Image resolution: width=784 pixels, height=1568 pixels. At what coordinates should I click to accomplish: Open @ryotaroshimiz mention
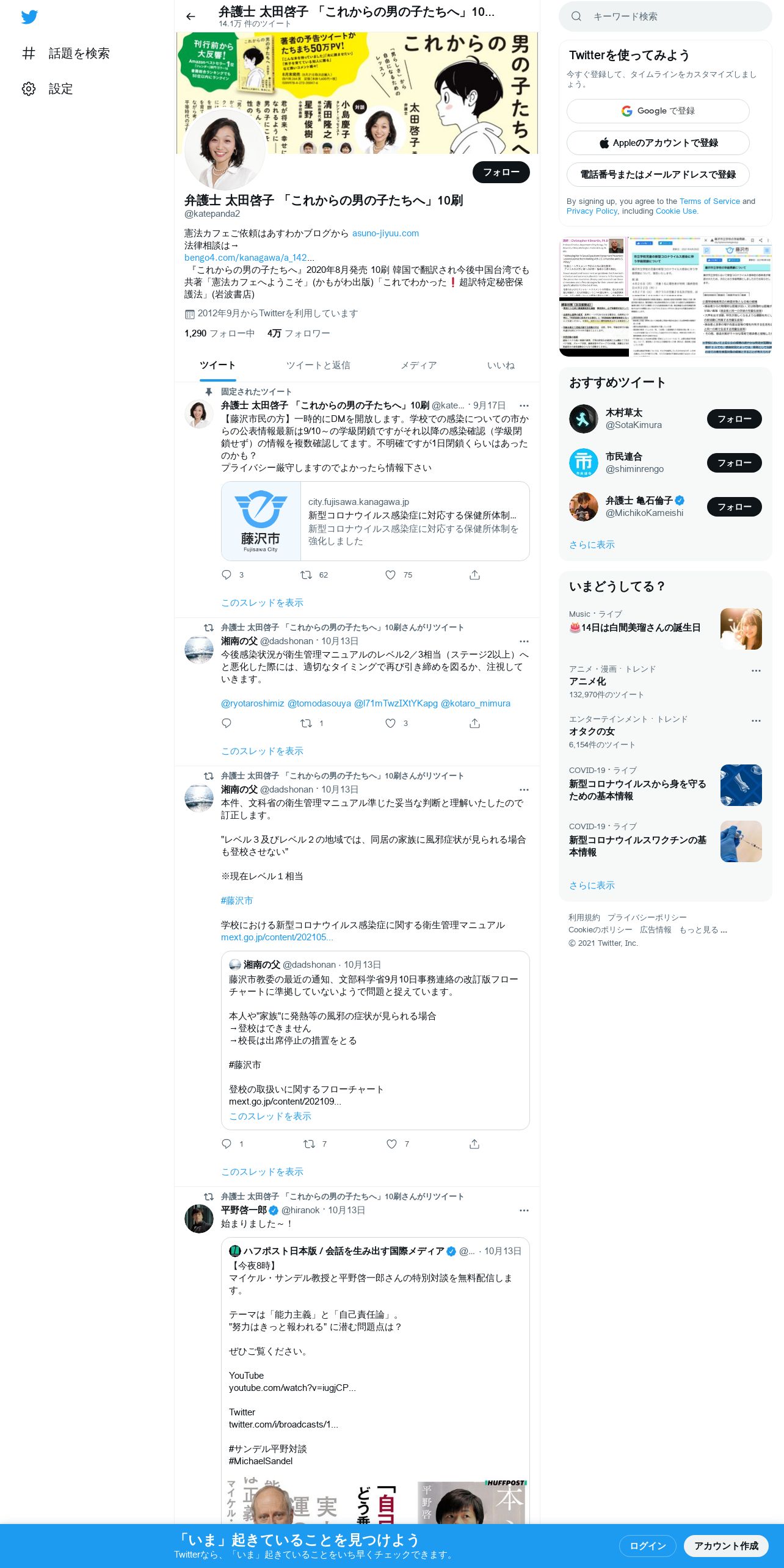[x=252, y=703]
